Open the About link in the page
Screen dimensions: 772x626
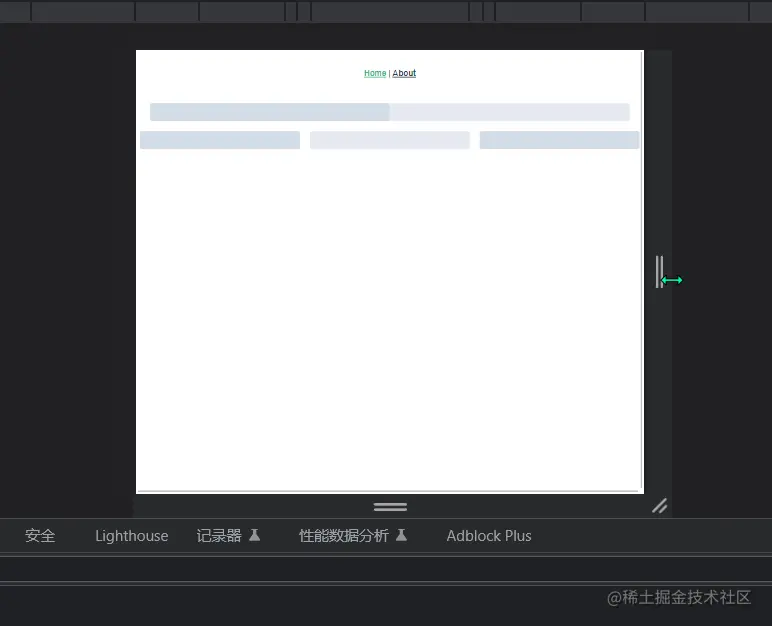tap(404, 73)
